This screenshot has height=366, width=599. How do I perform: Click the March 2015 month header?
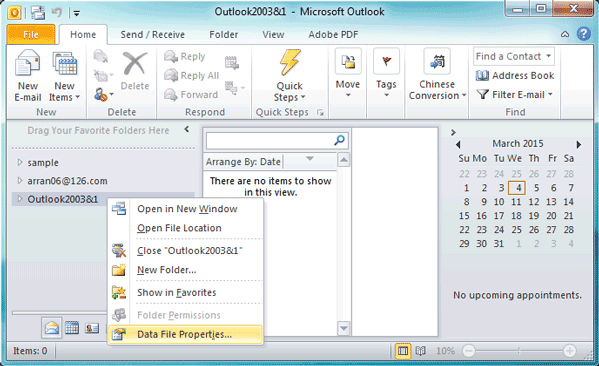(518, 144)
